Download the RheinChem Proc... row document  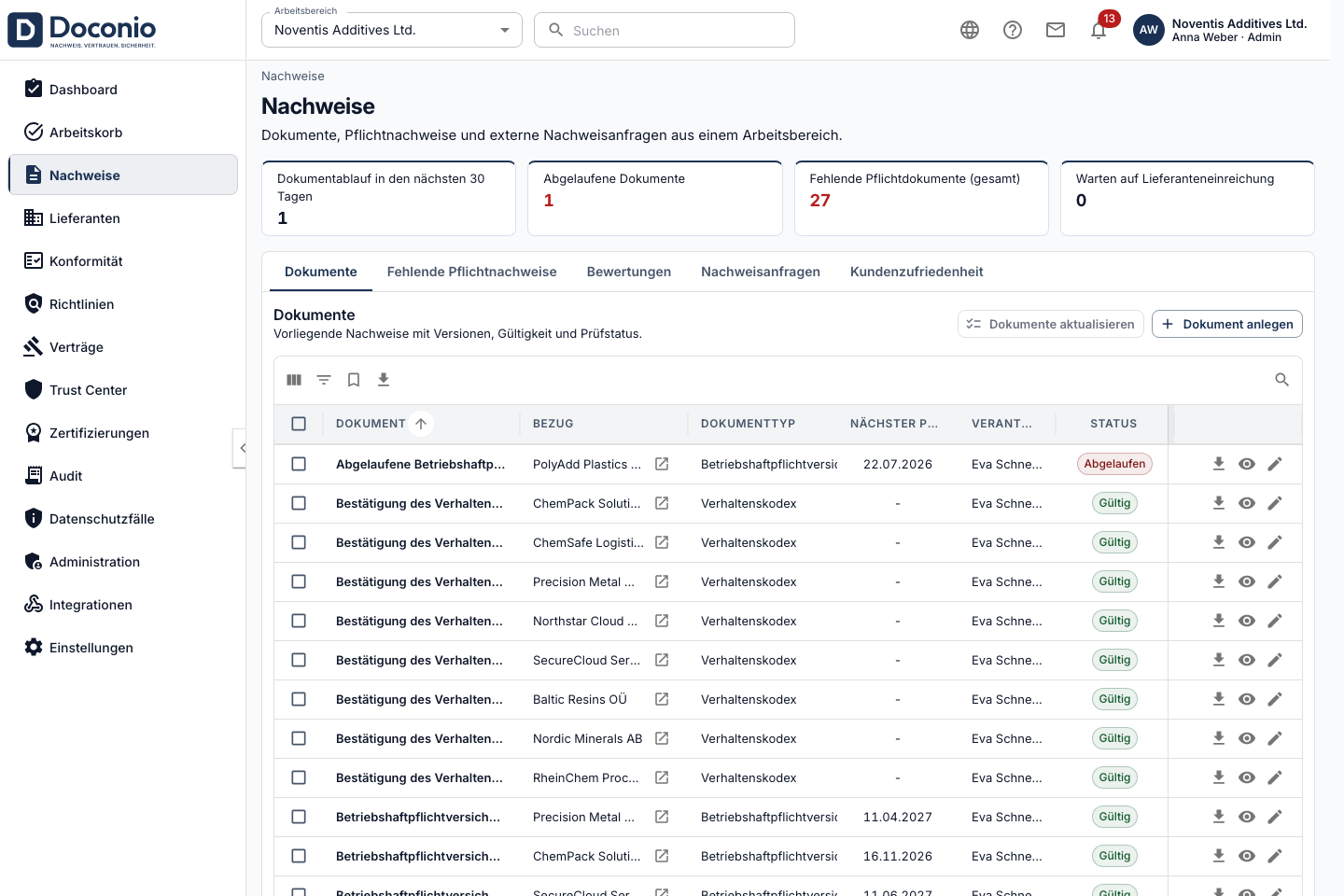pos(1219,777)
